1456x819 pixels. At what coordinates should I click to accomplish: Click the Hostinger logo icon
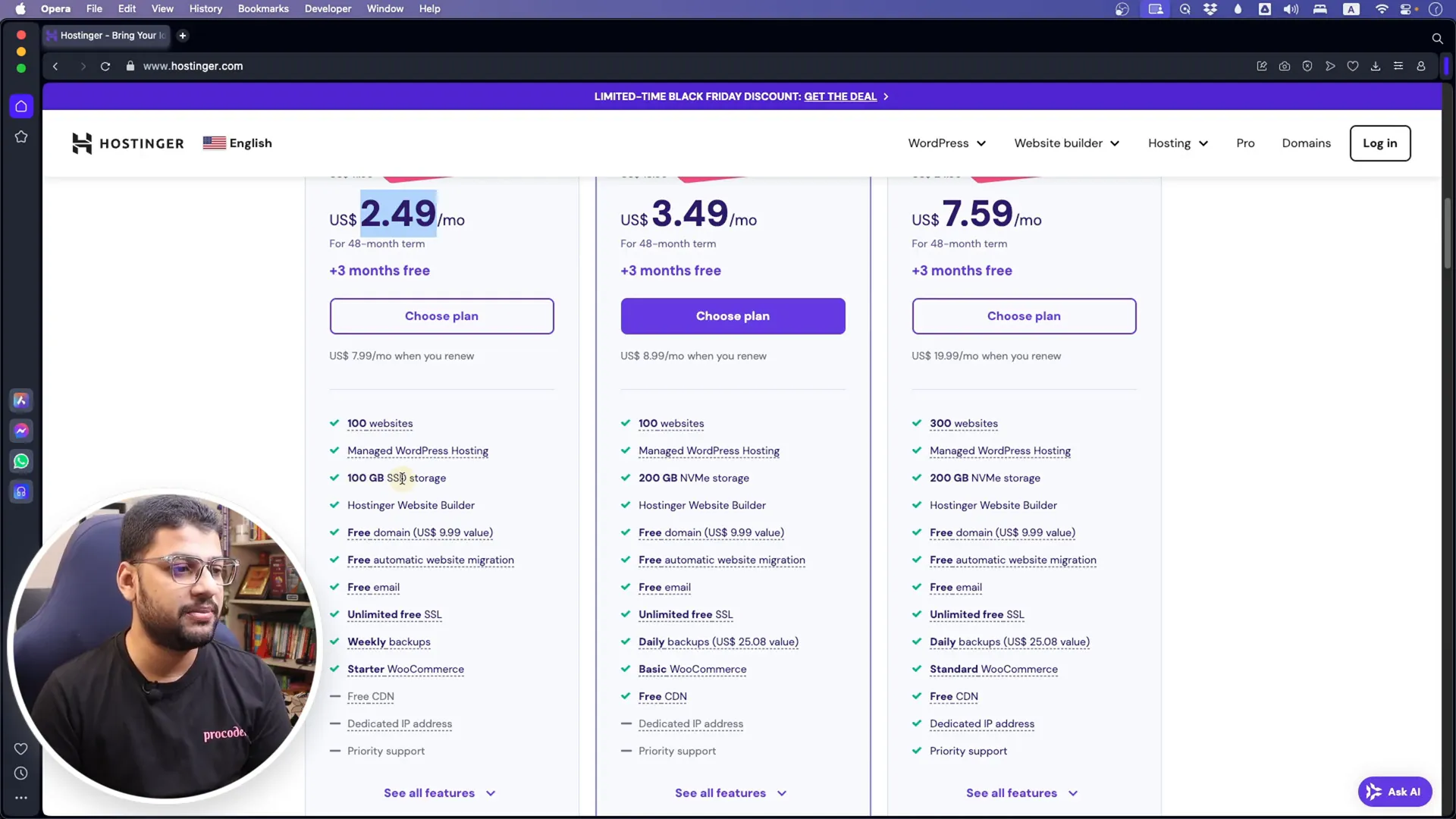click(x=83, y=143)
